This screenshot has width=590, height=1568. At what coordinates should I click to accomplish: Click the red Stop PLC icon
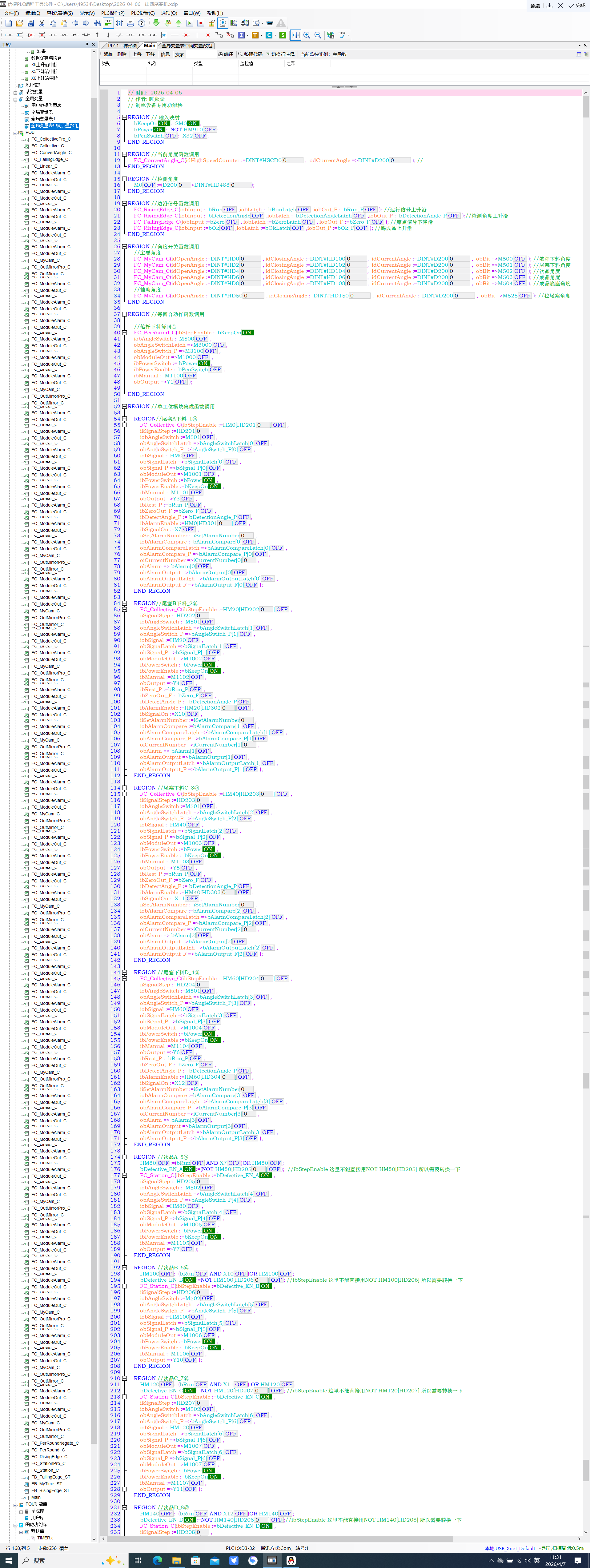(x=200, y=23)
